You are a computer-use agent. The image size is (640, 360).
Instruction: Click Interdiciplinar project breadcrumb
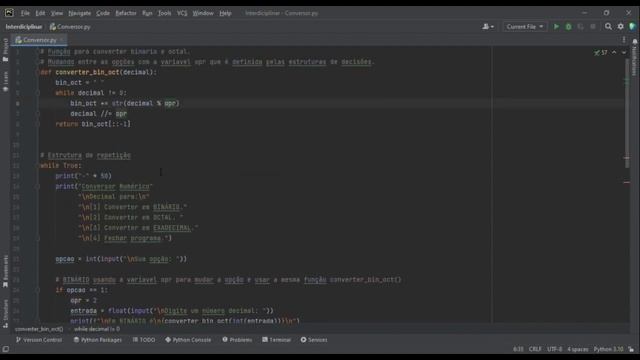[24, 27]
